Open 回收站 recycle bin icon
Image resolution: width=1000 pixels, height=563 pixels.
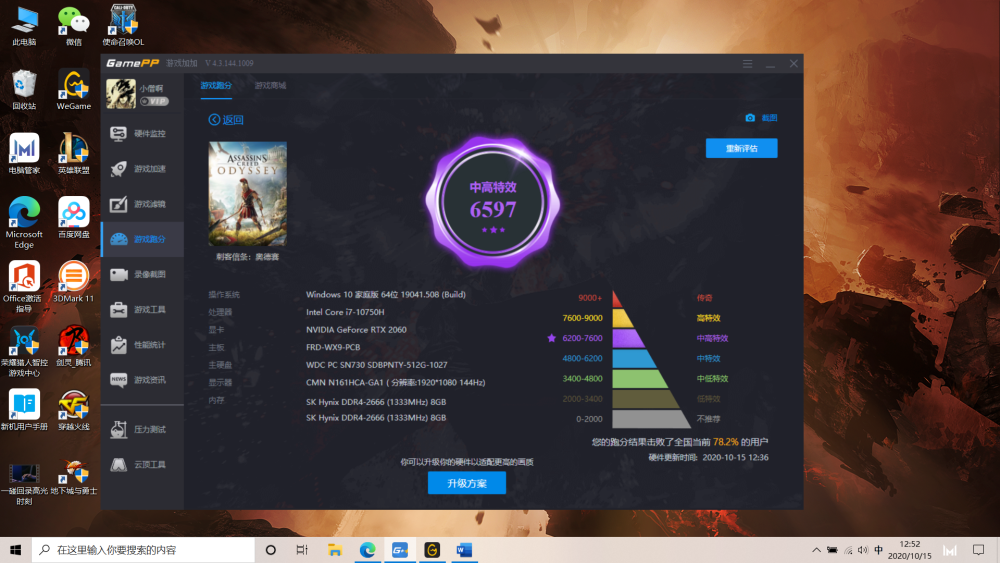24,90
